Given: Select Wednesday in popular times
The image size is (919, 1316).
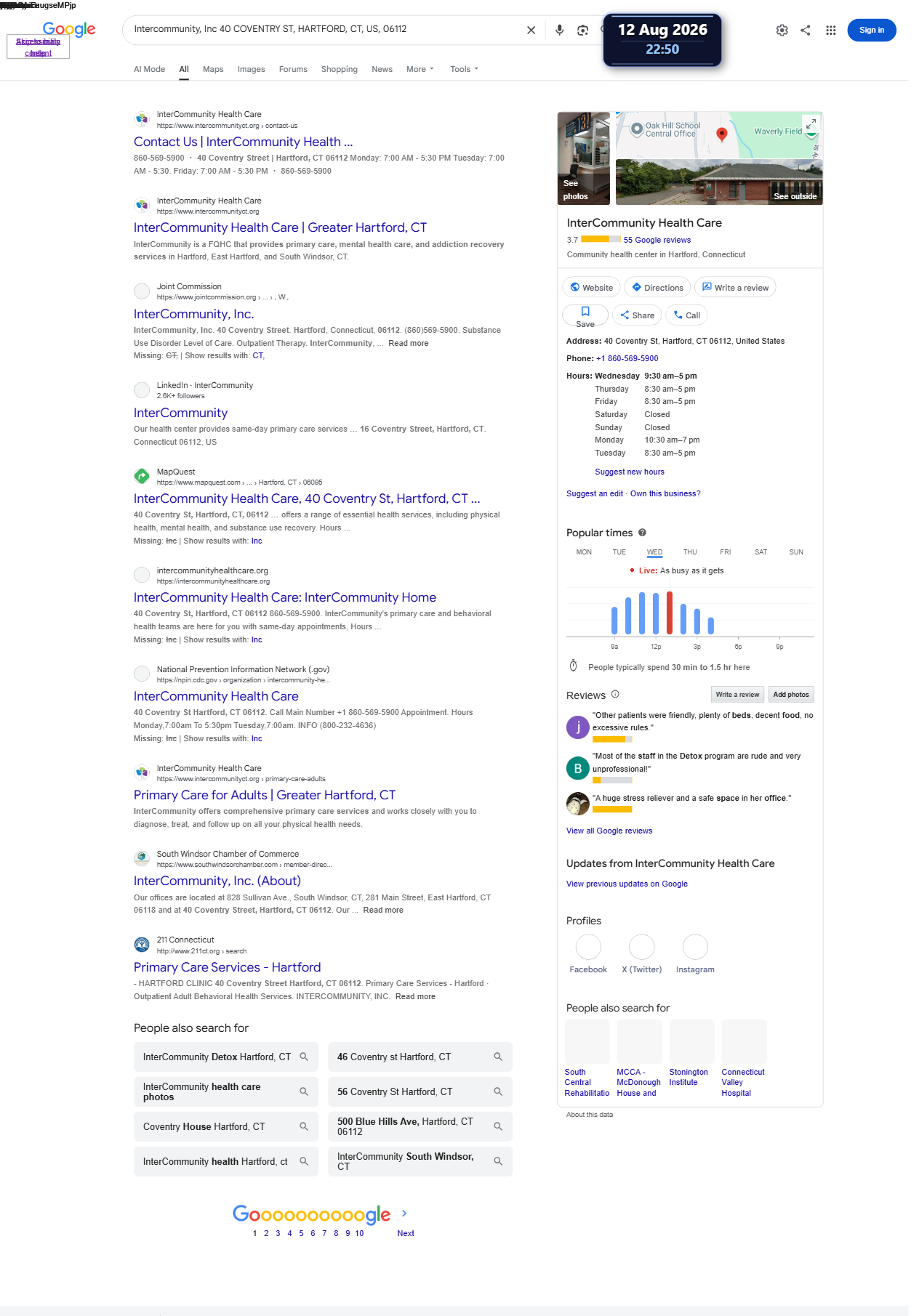Looking at the screenshot, I should pos(654,552).
